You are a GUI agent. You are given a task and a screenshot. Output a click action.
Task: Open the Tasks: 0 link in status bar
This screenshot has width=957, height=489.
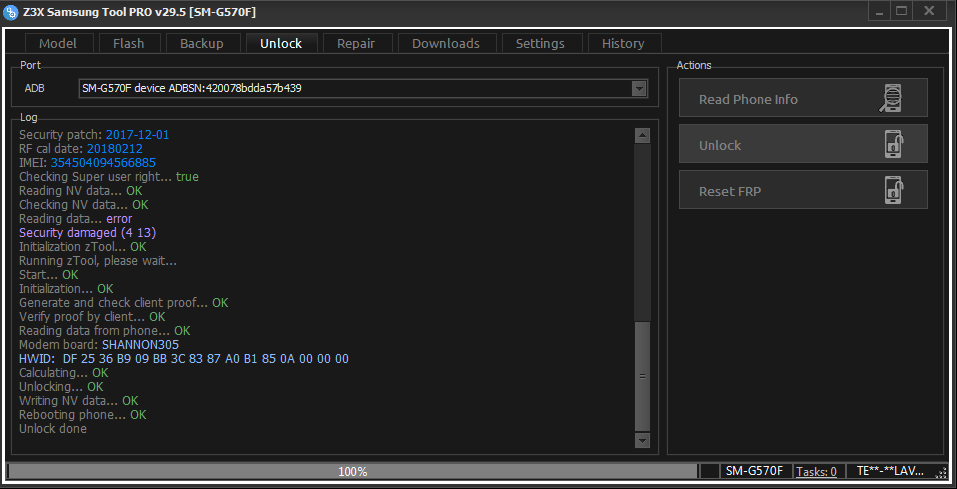click(817, 471)
